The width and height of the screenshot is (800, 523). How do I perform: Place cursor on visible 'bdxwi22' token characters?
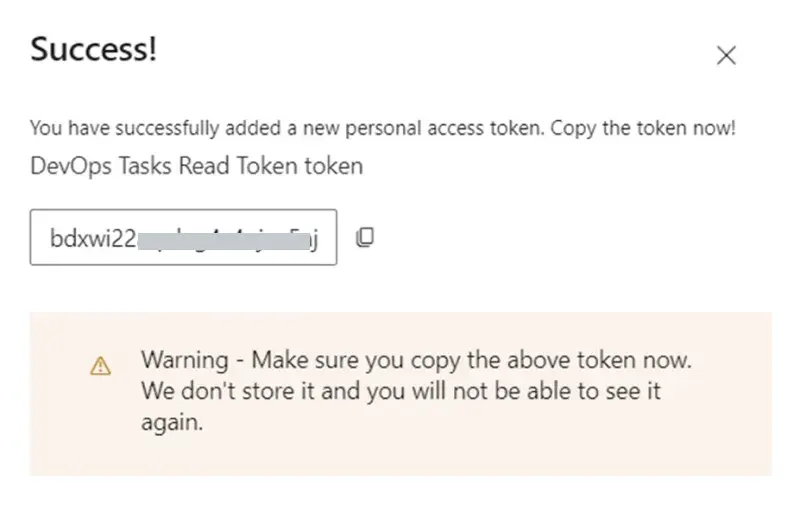pos(93,238)
